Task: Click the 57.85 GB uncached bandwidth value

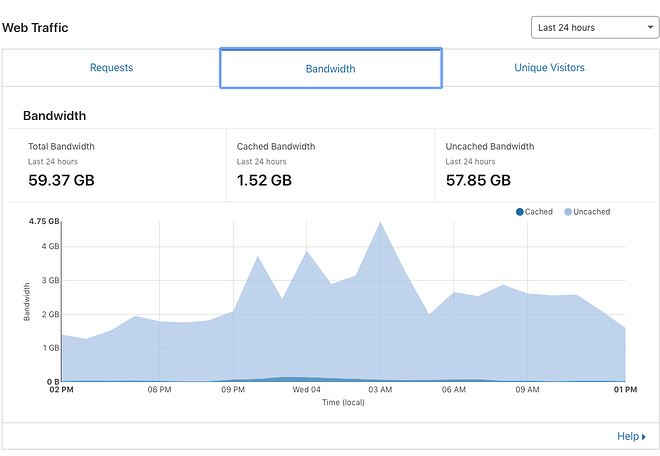Action: click(x=478, y=180)
